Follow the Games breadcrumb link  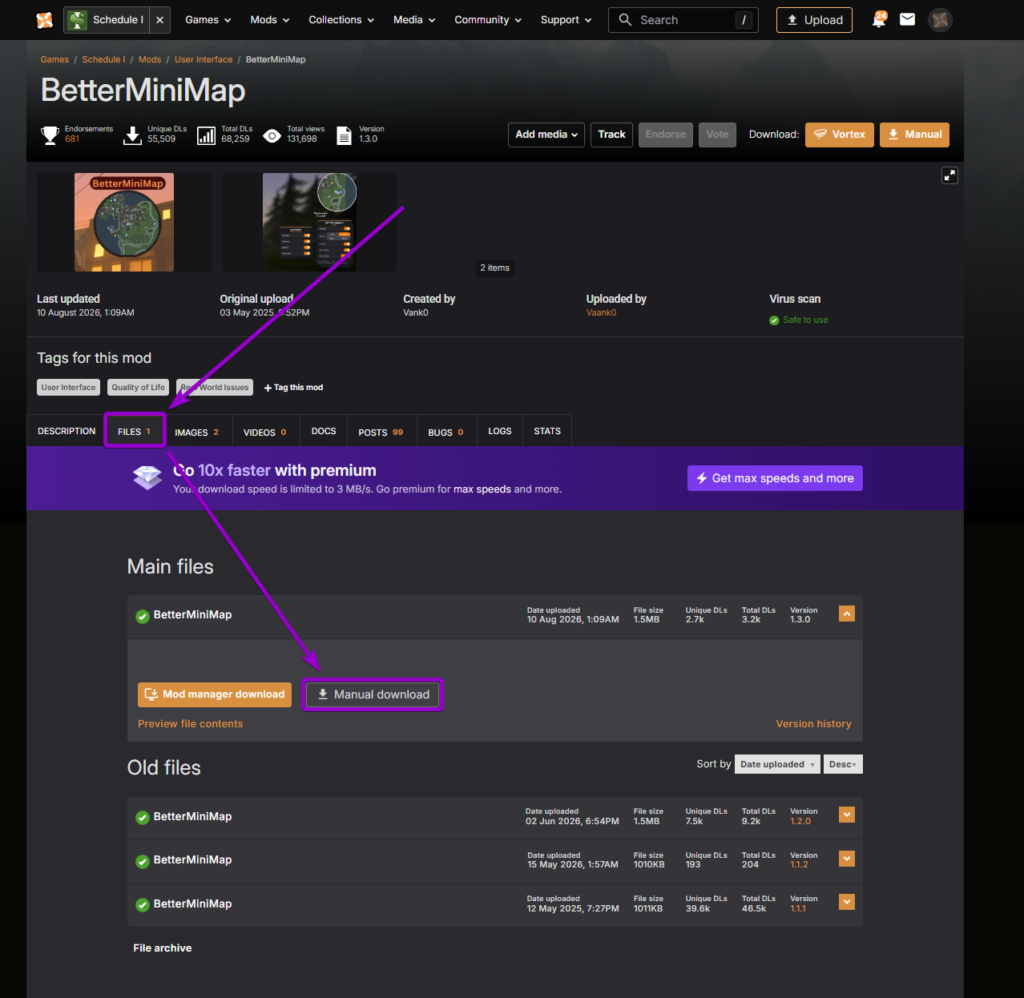coord(54,59)
